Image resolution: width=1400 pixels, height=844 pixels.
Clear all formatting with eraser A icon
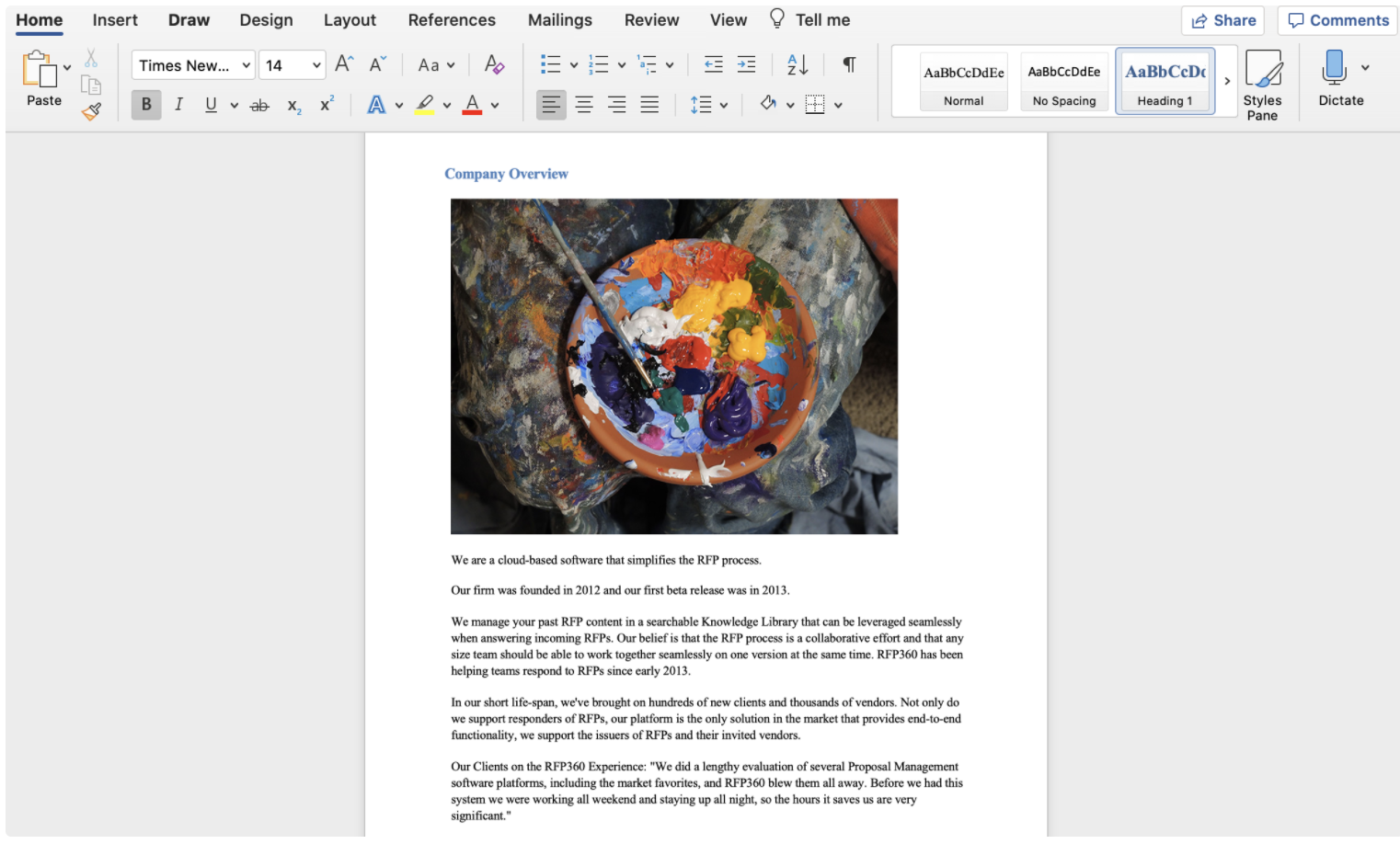point(494,64)
